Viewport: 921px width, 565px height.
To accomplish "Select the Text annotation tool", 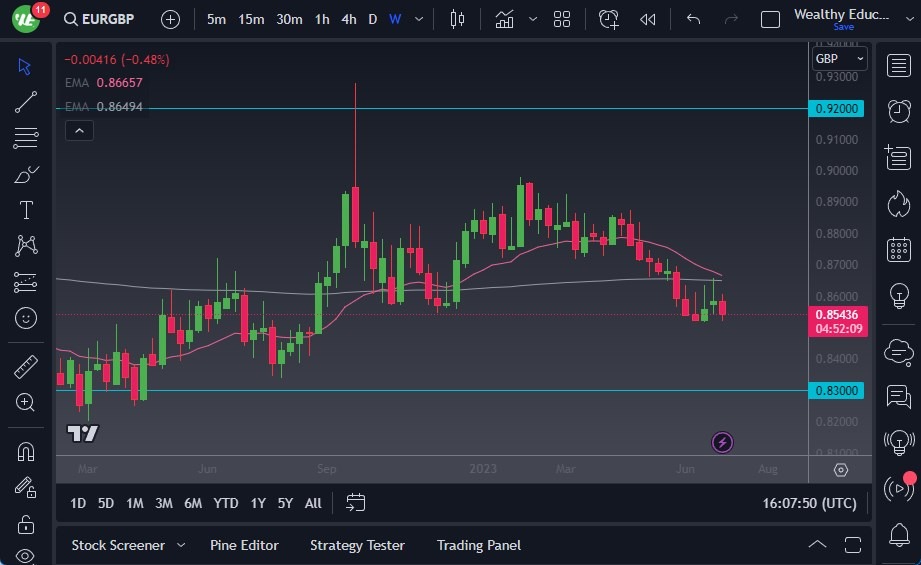I will (x=26, y=210).
